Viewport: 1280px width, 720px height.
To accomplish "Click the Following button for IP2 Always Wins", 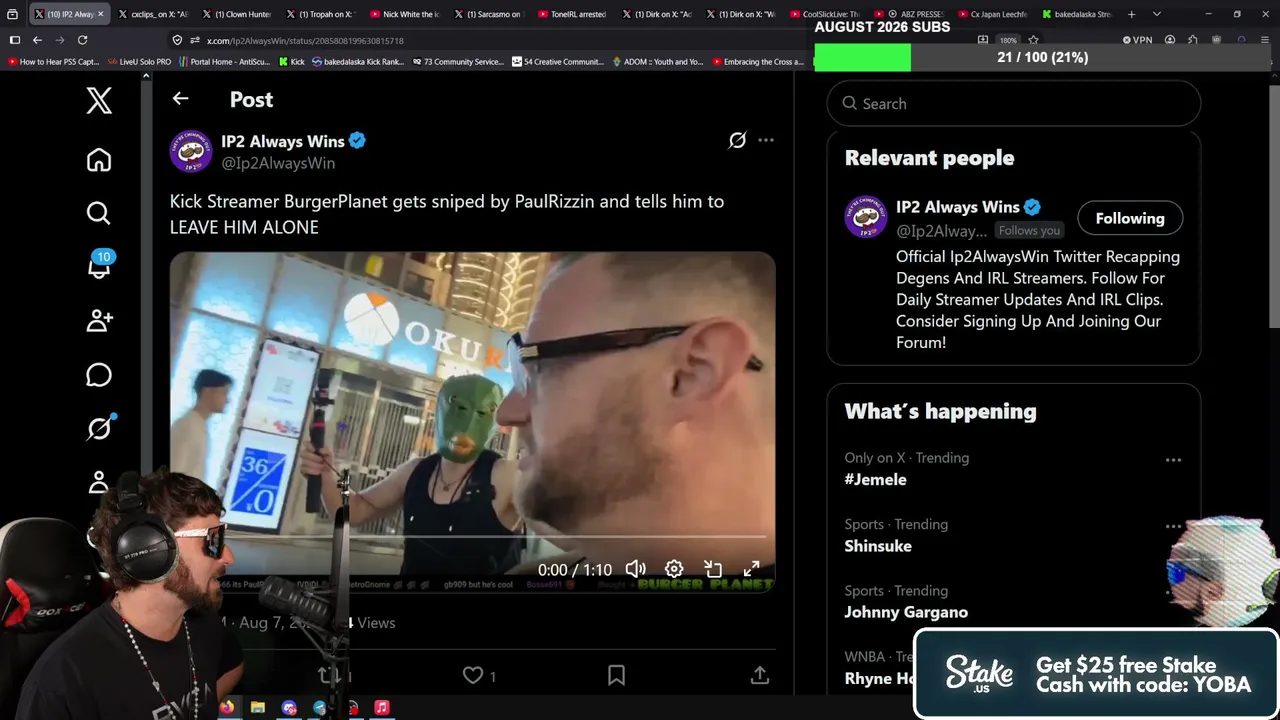I will (1130, 218).
